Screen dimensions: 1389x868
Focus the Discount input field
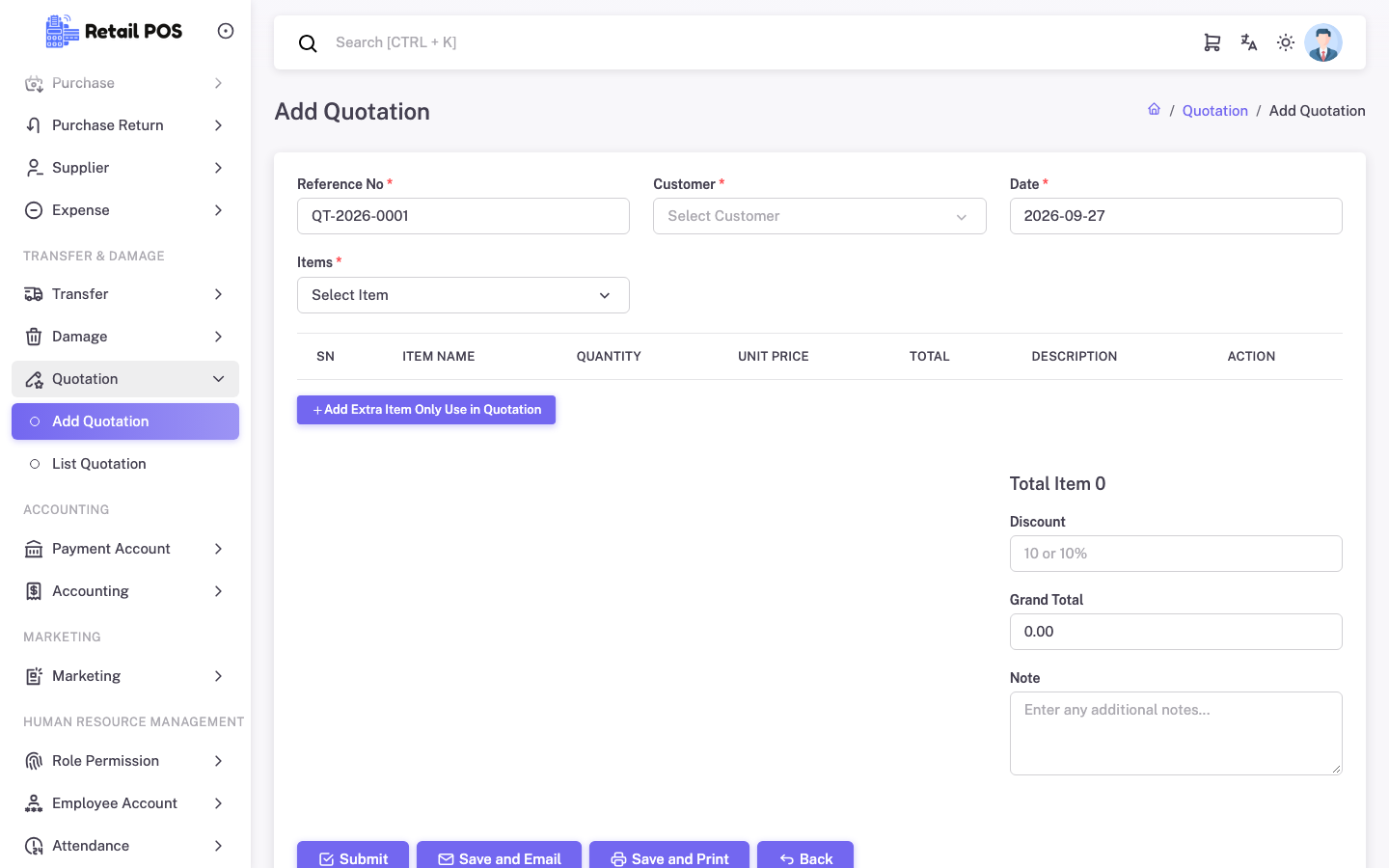pyautogui.click(x=1176, y=554)
